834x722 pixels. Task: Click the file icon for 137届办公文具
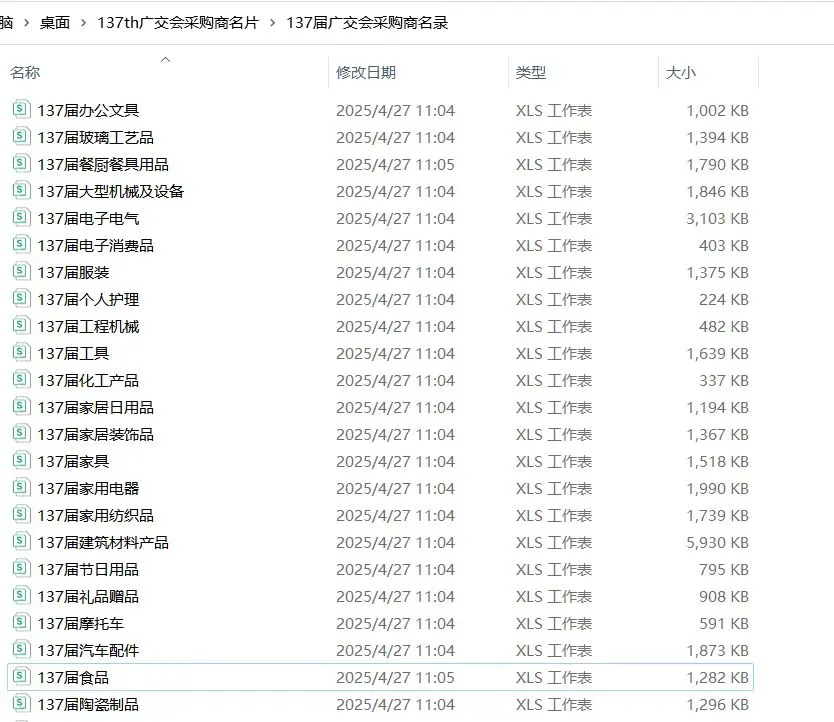click(x=21, y=110)
